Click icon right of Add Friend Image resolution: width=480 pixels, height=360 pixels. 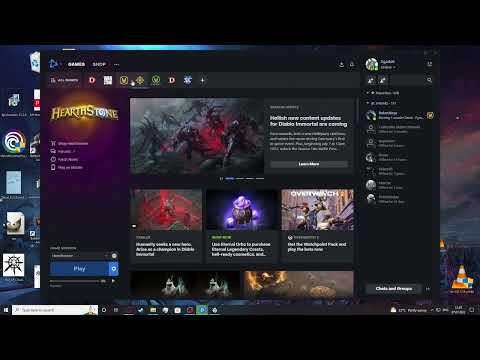382,80
